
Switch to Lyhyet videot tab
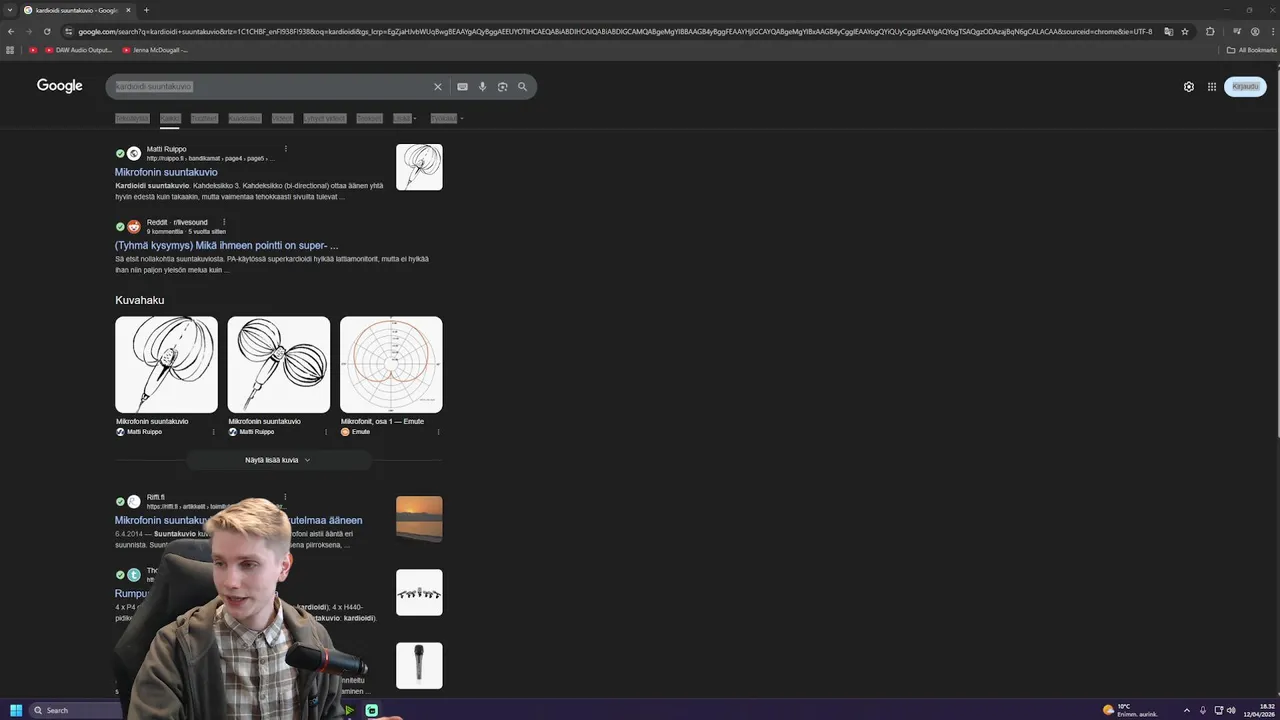point(324,118)
